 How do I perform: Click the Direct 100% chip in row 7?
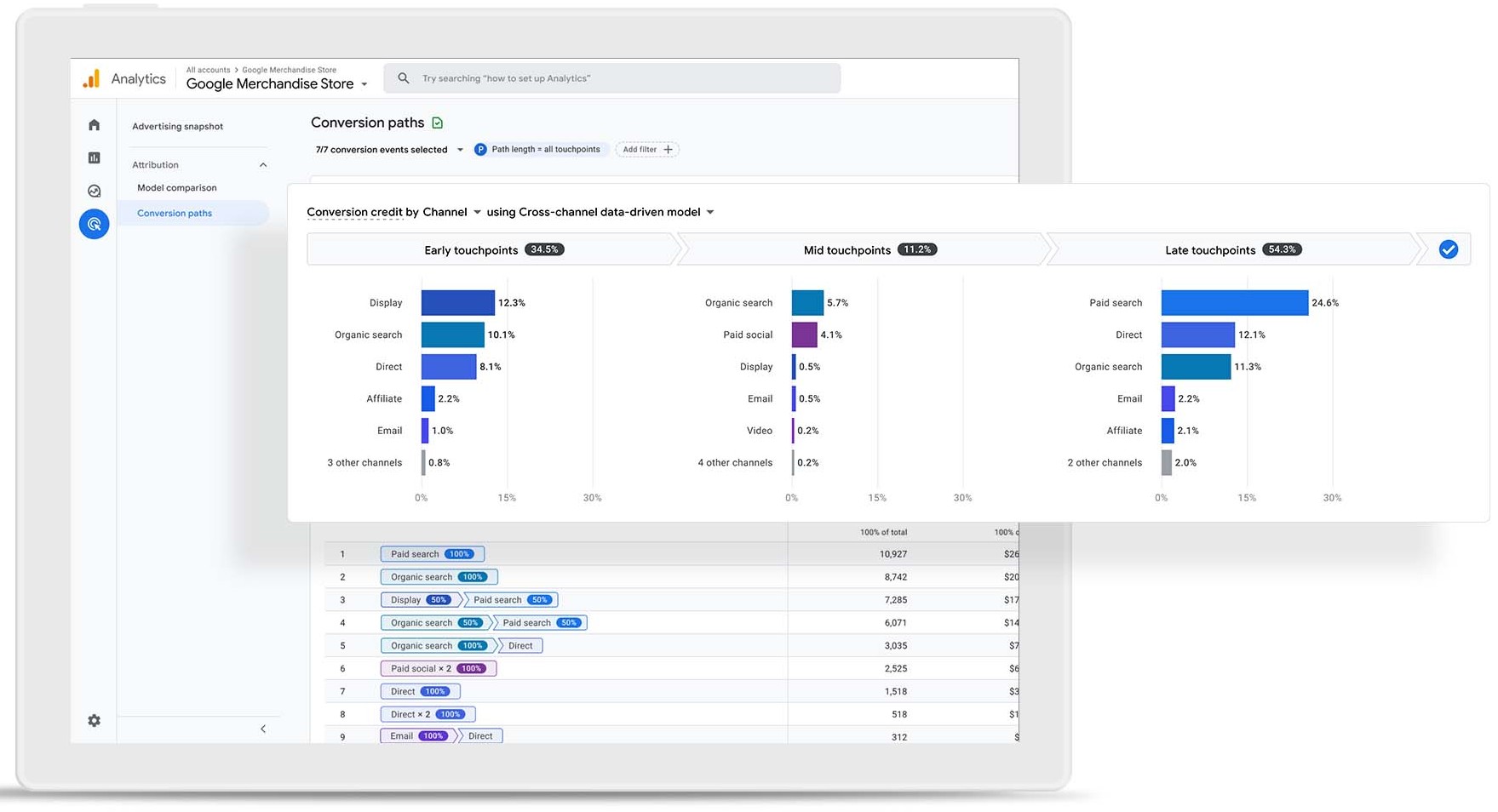(x=420, y=692)
